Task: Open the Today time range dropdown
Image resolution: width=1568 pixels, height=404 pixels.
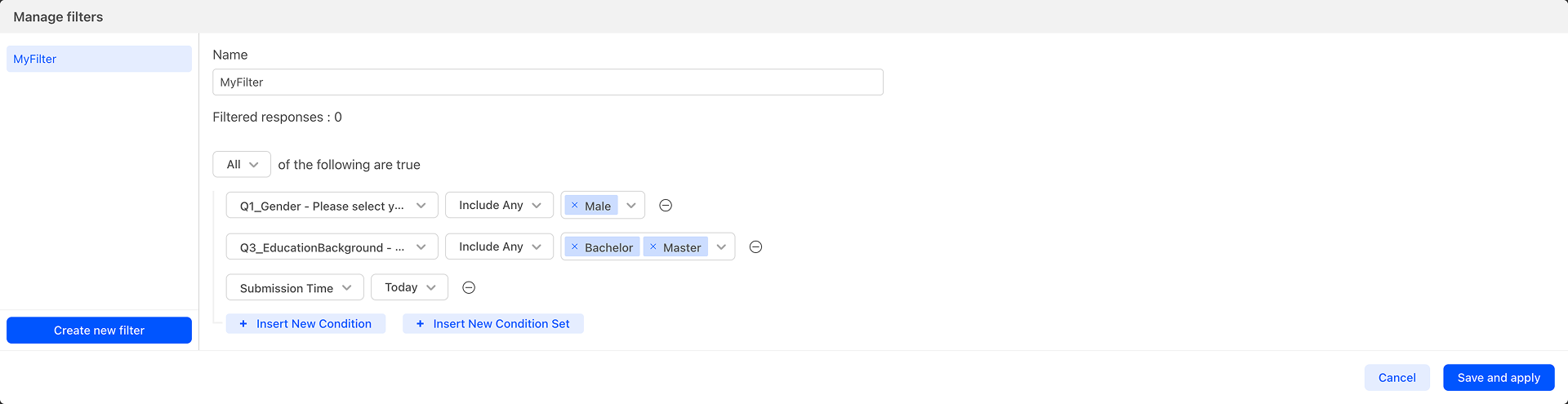Action: 409,287
